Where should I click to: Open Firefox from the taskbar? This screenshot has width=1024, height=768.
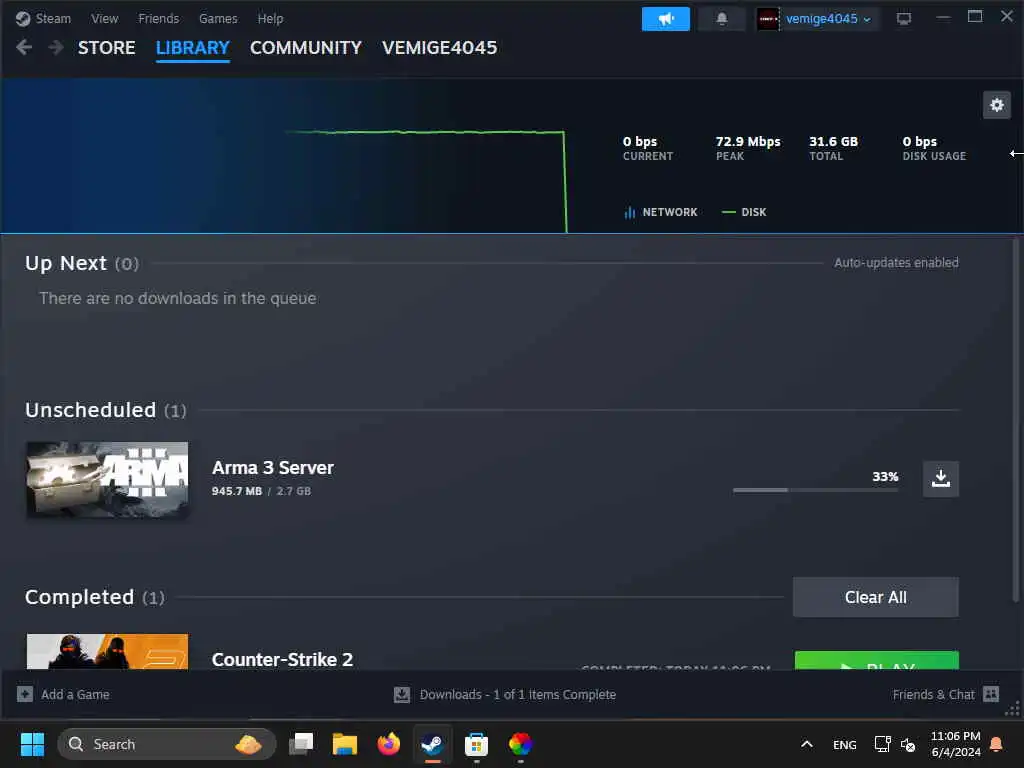click(389, 744)
